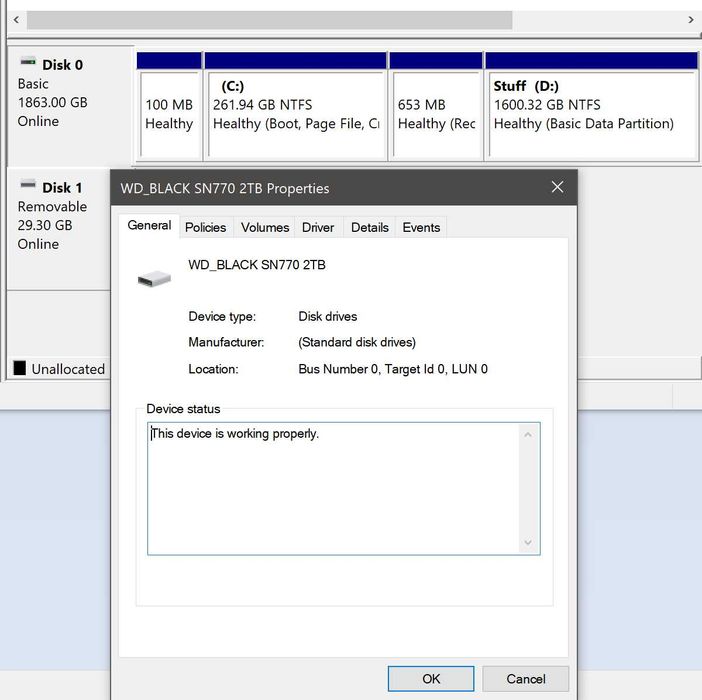The width and height of the screenshot is (702, 700).
Task: Select the 653 MB recovery partition
Action: (x=436, y=106)
